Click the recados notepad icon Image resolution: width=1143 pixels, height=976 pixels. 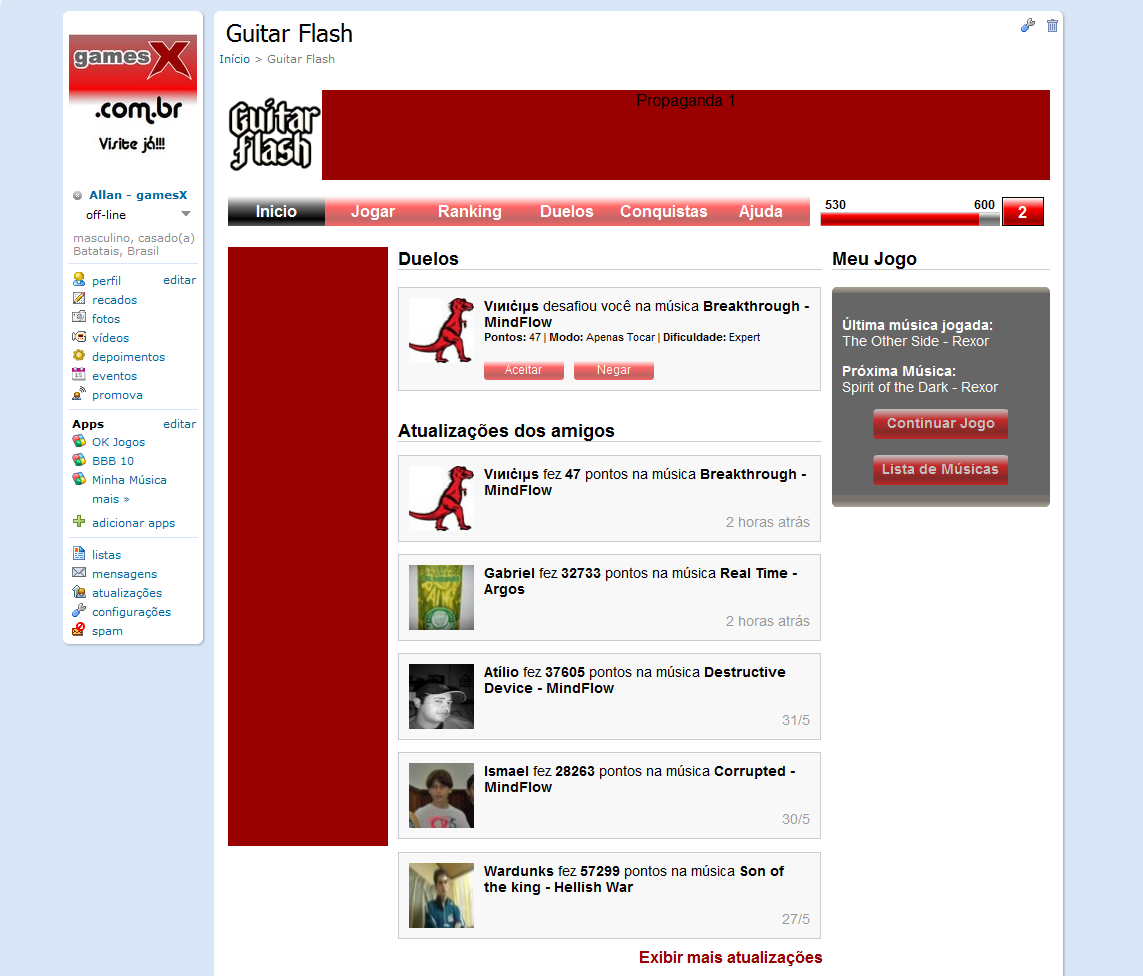[x=79, y=298]
